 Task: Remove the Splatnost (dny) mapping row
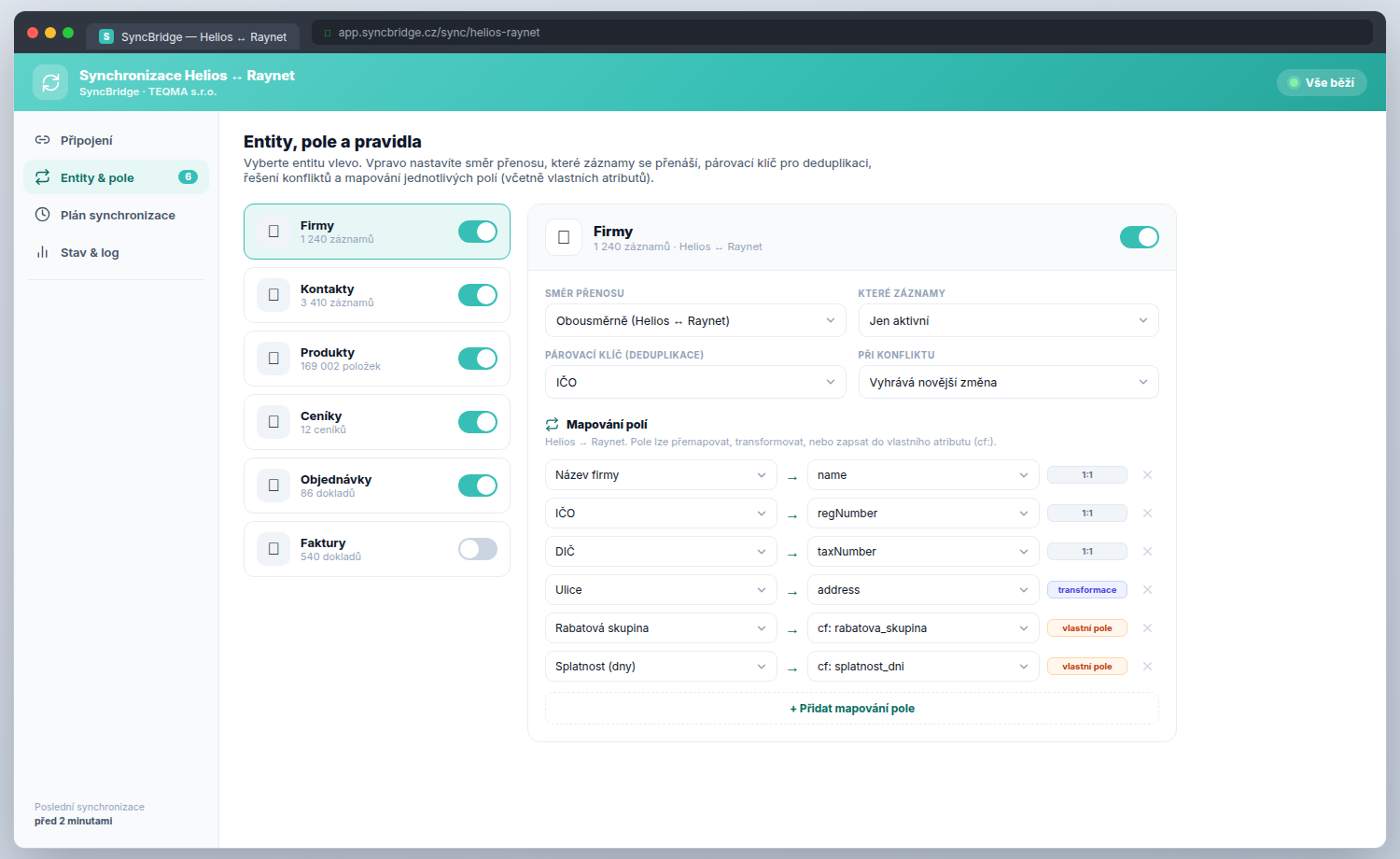tap(1147, 667)
